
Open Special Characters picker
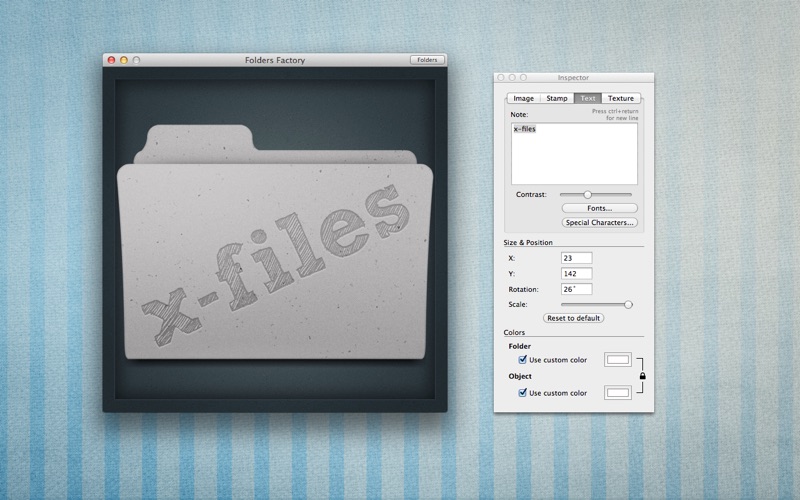point(599,222)
